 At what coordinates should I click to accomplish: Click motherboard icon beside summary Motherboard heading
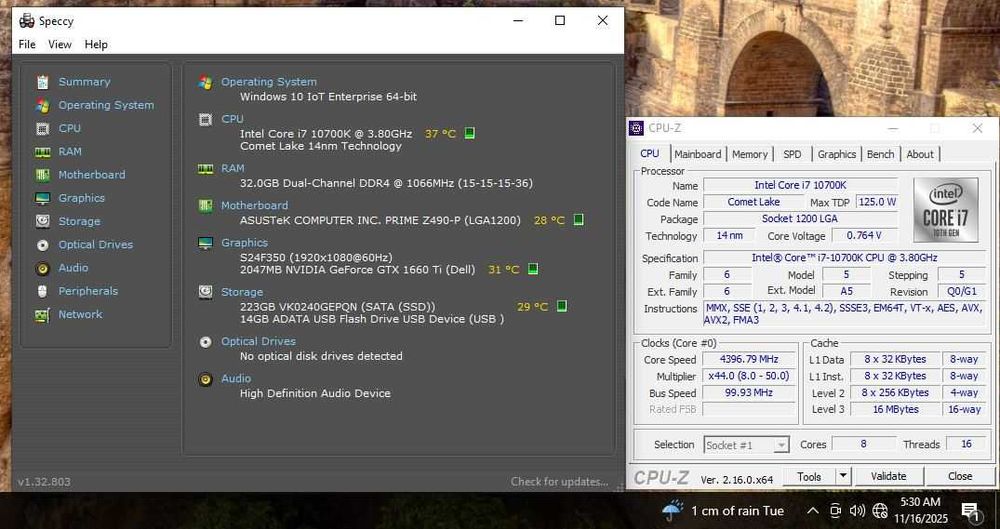click(205, 205)
